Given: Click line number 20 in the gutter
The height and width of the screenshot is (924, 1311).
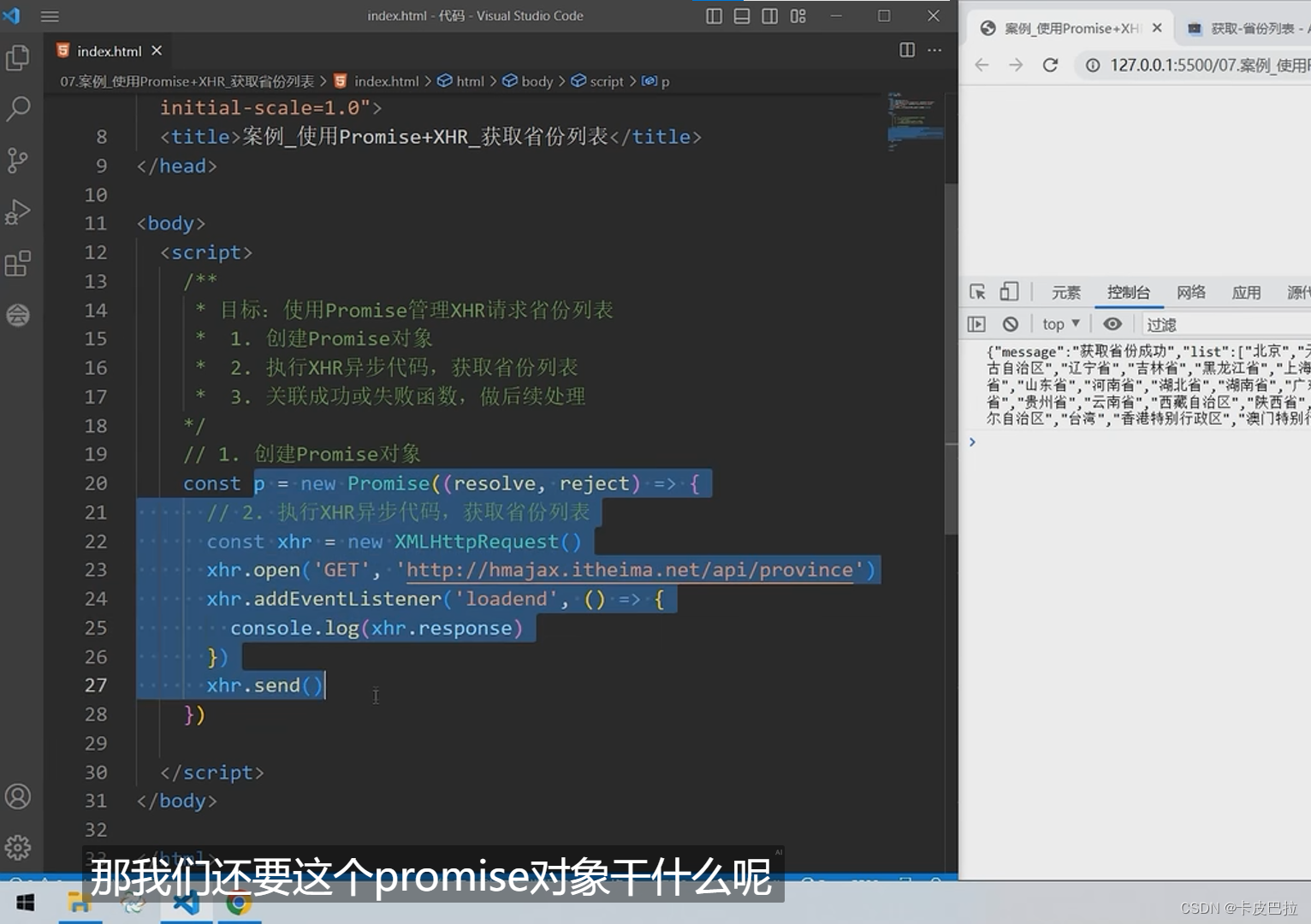Looking at the screenshot, I should click(96, 483).
